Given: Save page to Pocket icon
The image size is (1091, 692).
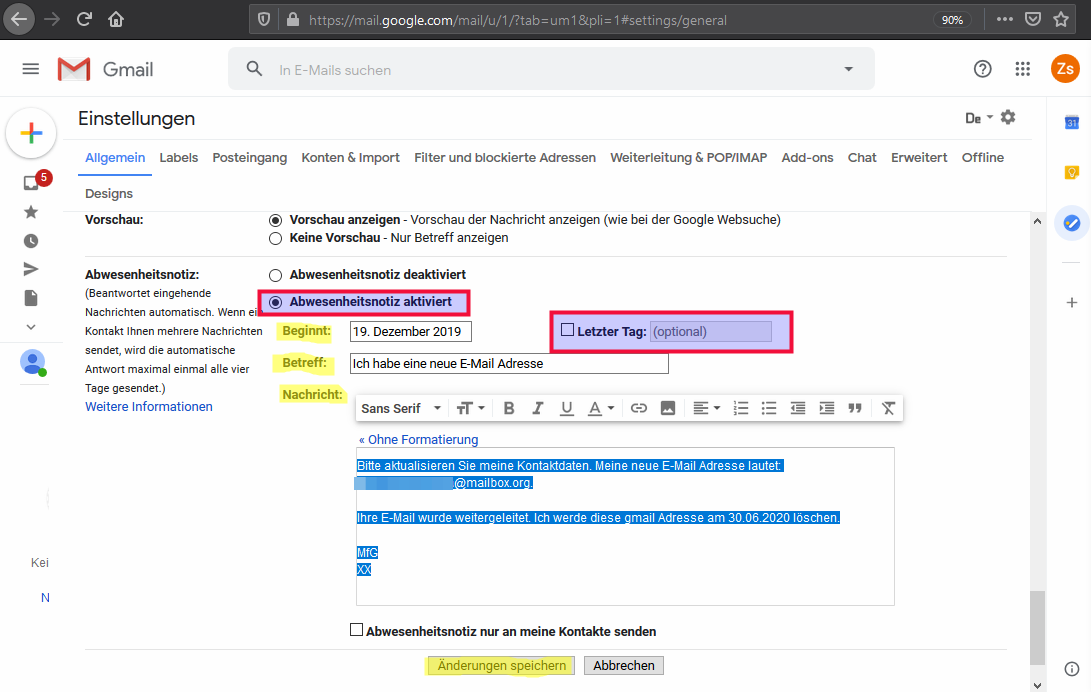Looking at the screenshot, I should click(1033, 19).
